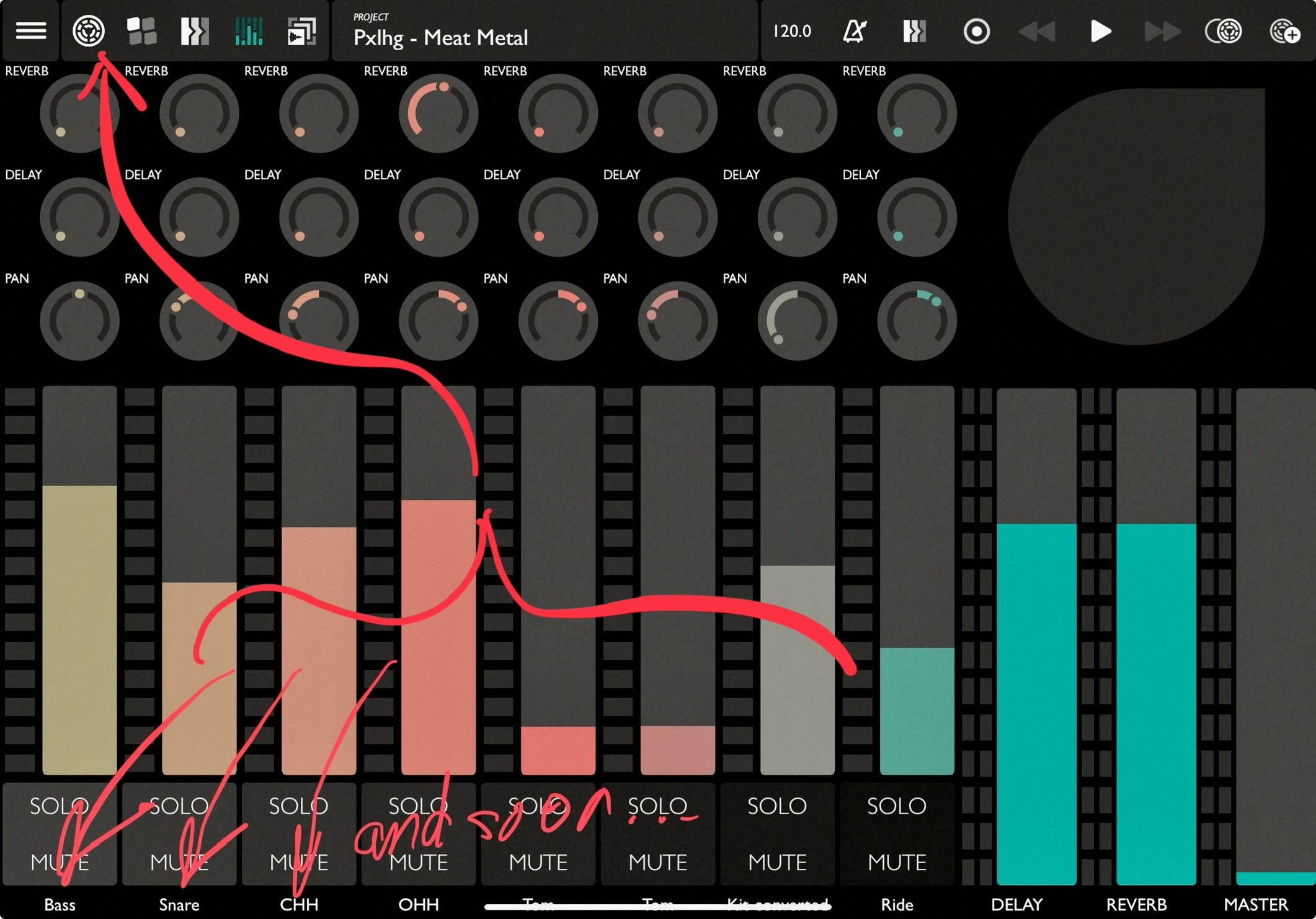Mute the Kit converted channel
Image resolution: width=1316 pixels, height=919 pixels.
(x=776, y=861)
